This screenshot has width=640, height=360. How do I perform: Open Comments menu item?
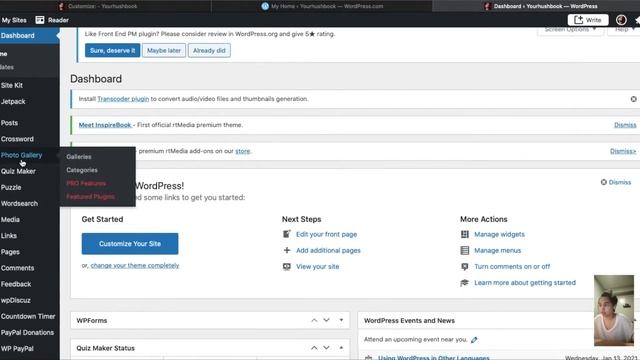[29, 268]
